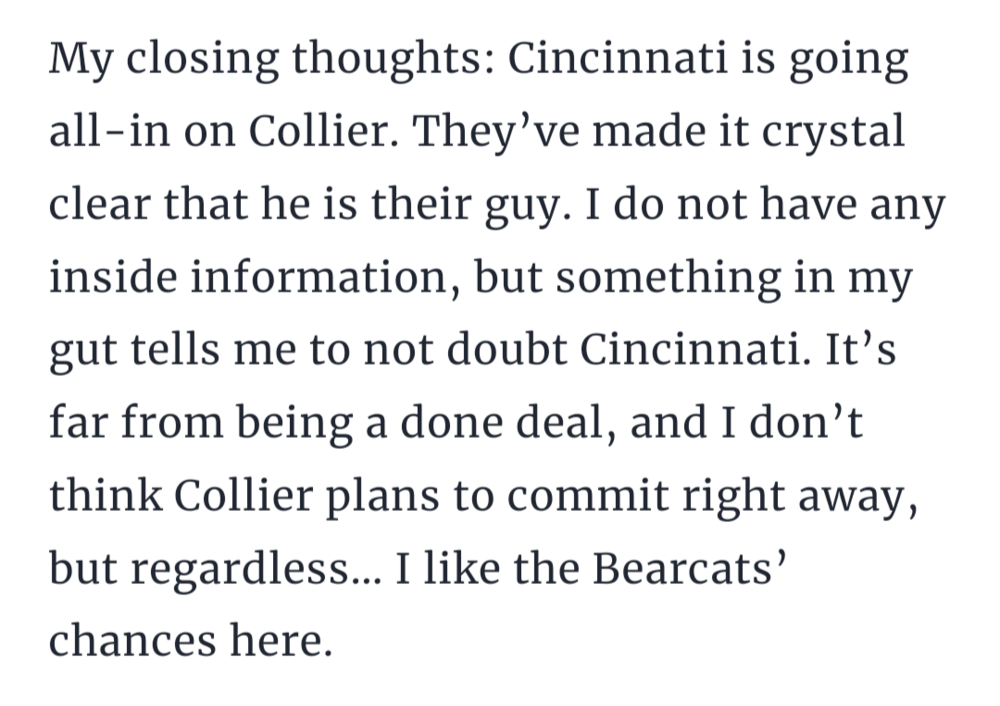Image resolution: width=1000 pixels, height=706 pixels.
Task: Click 'Cincinnati.' in the fifth line
Action: (x=696, y=349)
